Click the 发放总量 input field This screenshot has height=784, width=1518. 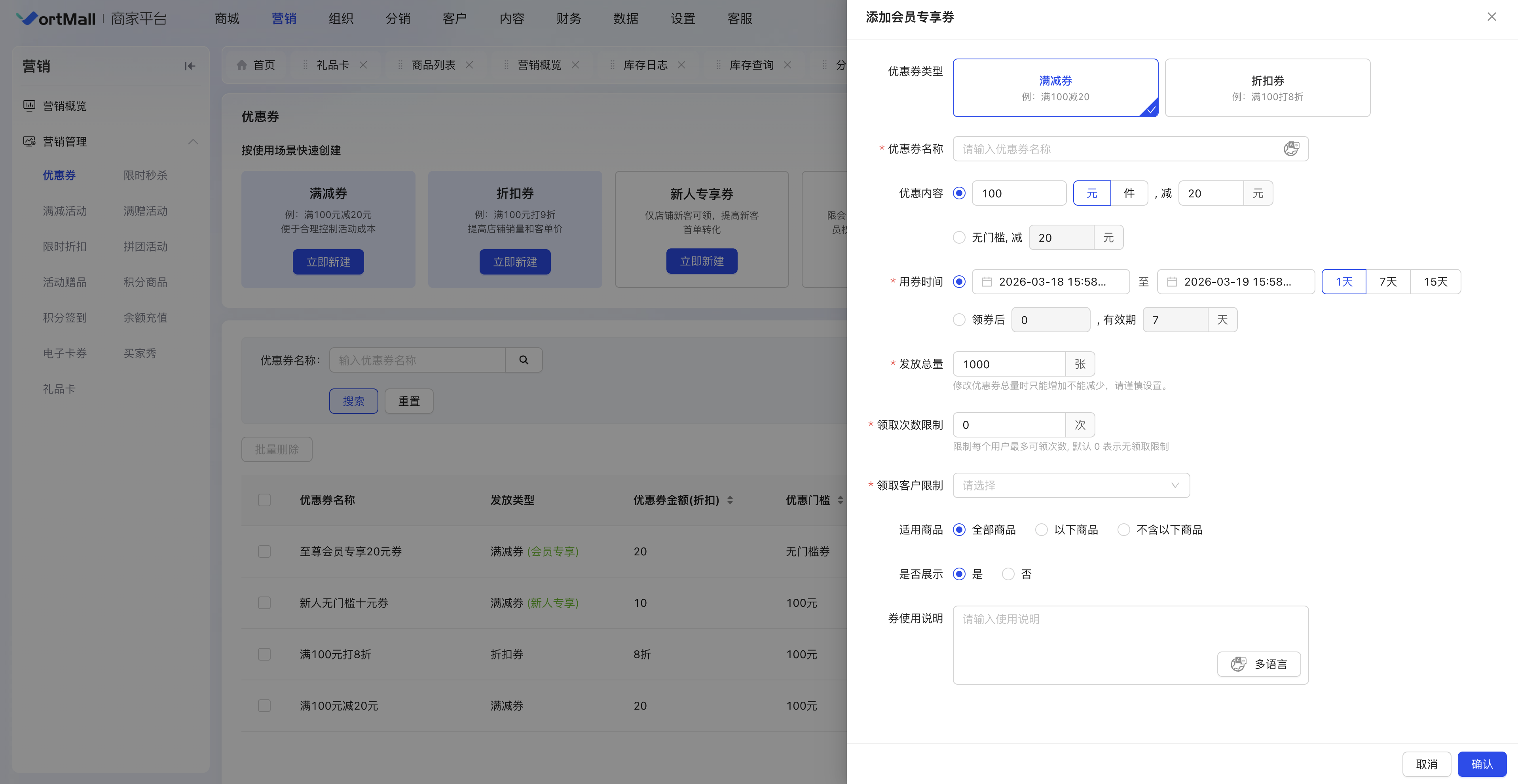pos(1009,364)
